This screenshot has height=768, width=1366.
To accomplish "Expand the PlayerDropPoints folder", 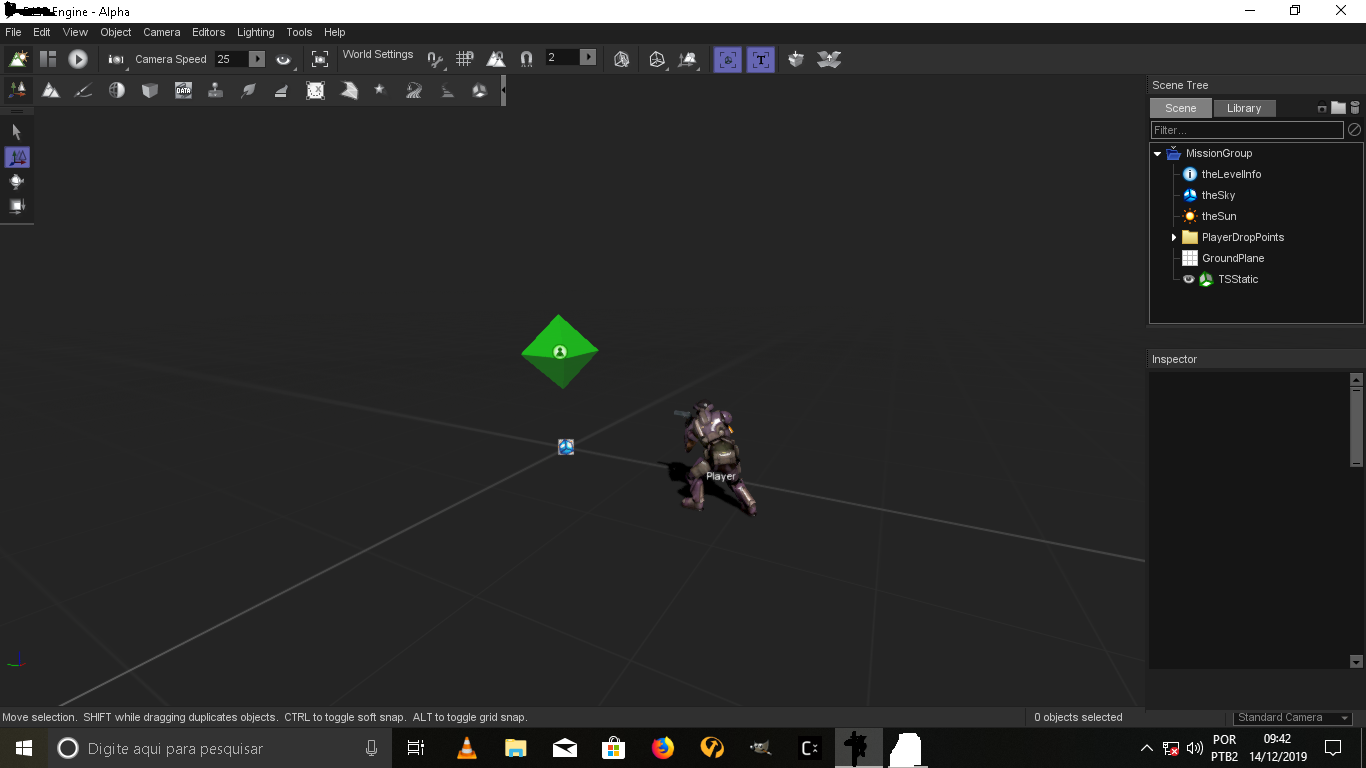I will [x=1173, y=237].
